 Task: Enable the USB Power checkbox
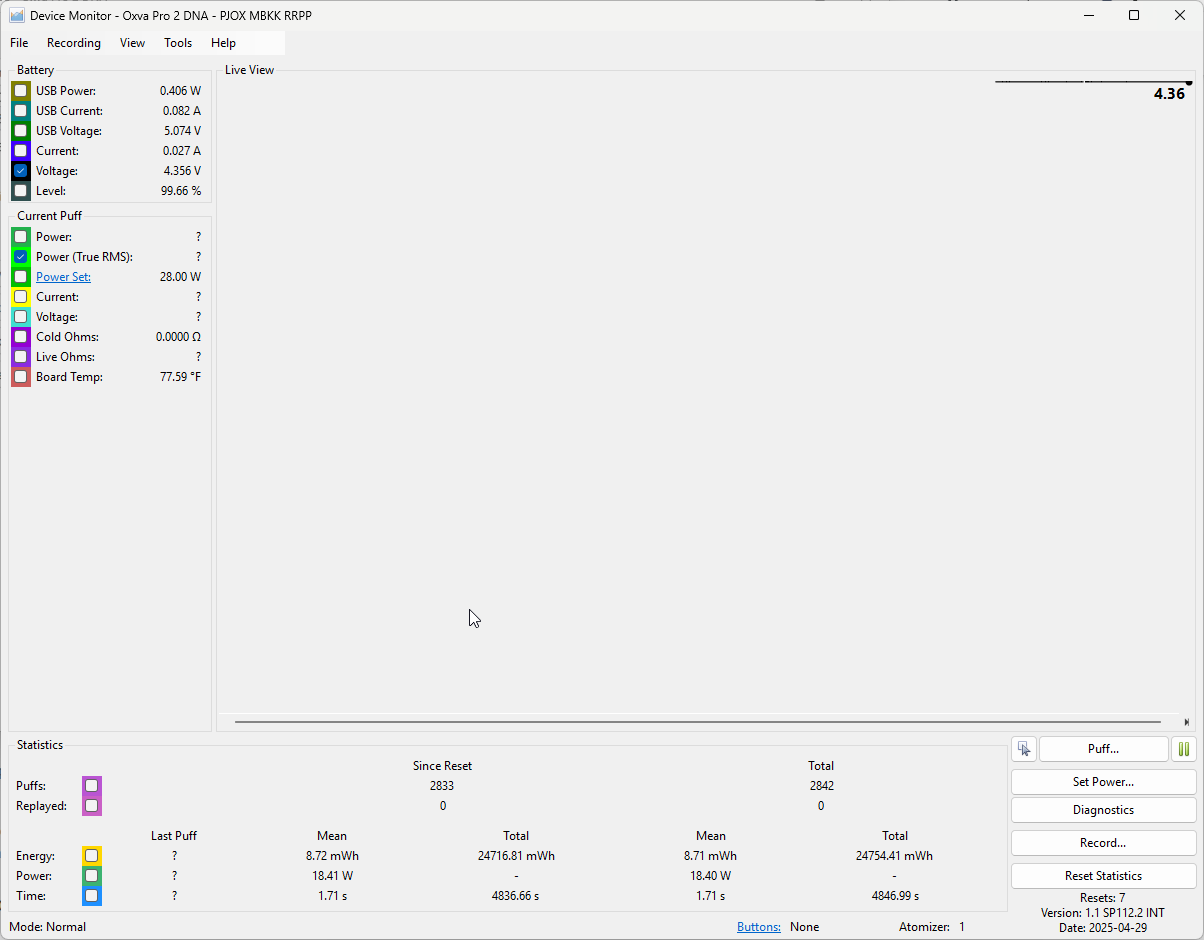pyautogui.click(x=21, y=91)
